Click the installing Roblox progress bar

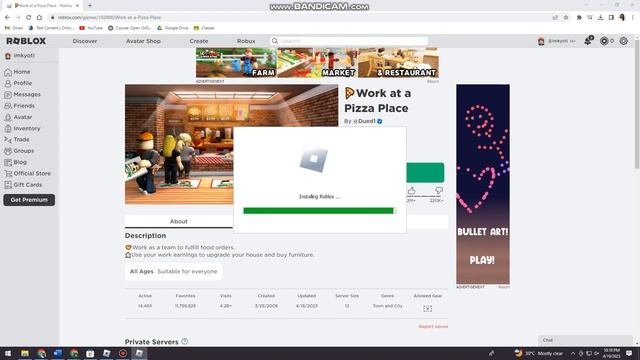[320, 211]
